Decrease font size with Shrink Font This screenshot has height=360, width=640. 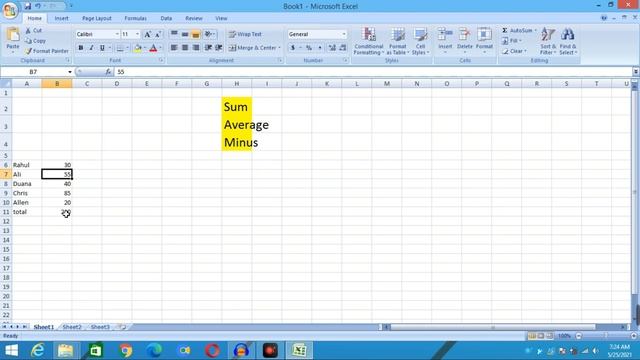coord(158,34)
